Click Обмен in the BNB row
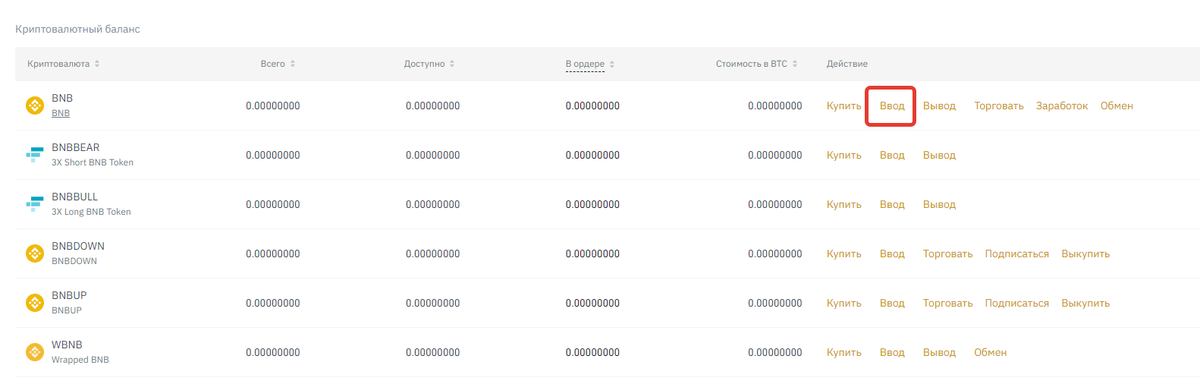This screenshot has width=1200, height=384. [x=1117, y=106]
